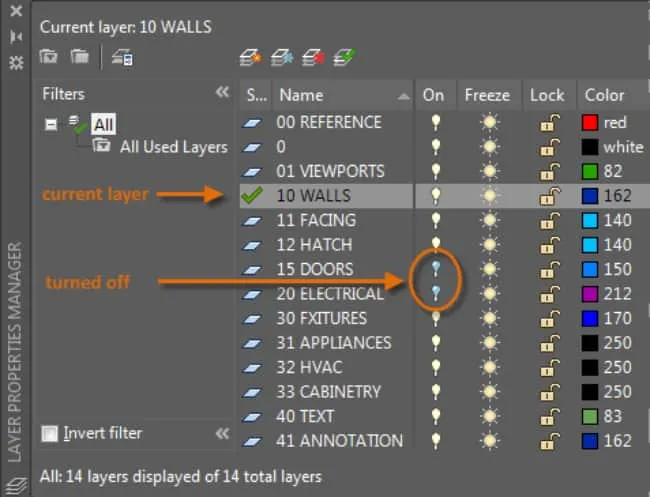Lock the 20 ELECTRICAL layer
The height and width of the screenshot is (497, 650).
(x=549, y=294)
